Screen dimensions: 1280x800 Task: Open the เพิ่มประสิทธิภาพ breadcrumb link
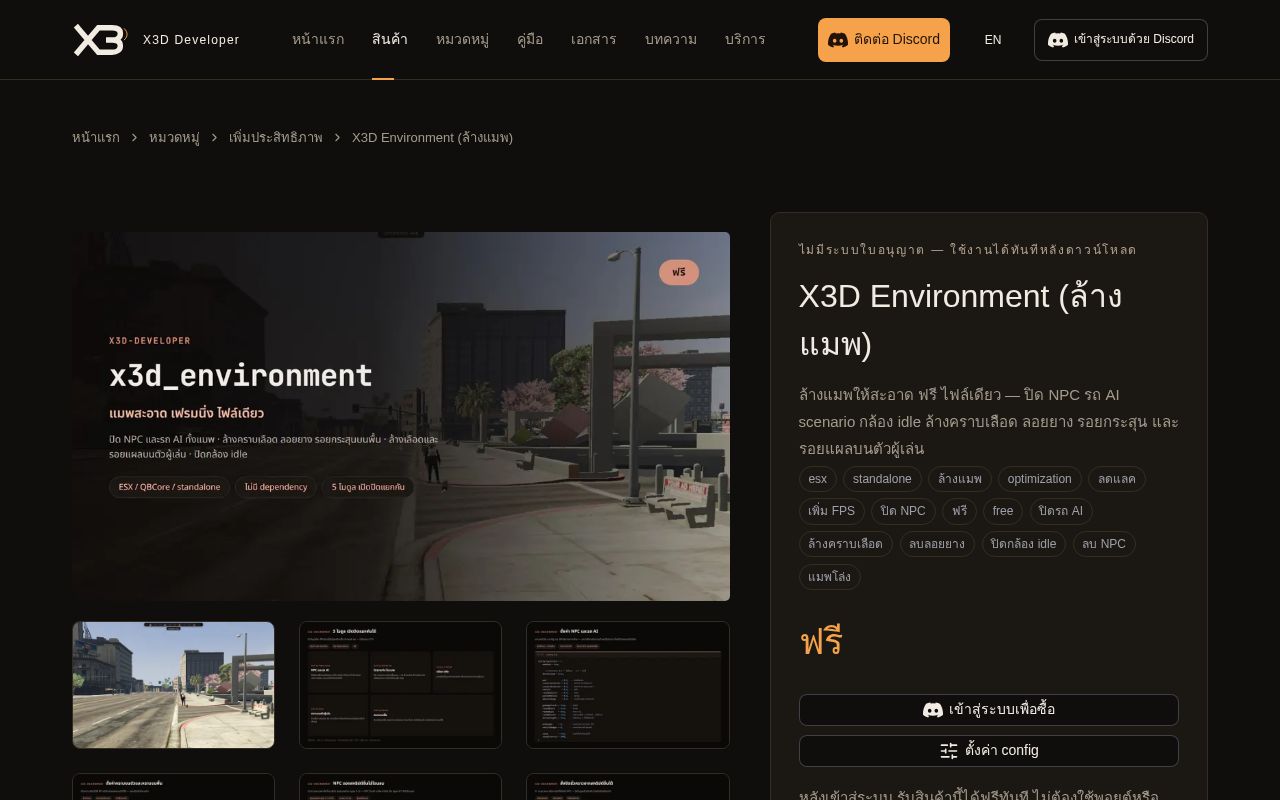[x=276, y=138]
